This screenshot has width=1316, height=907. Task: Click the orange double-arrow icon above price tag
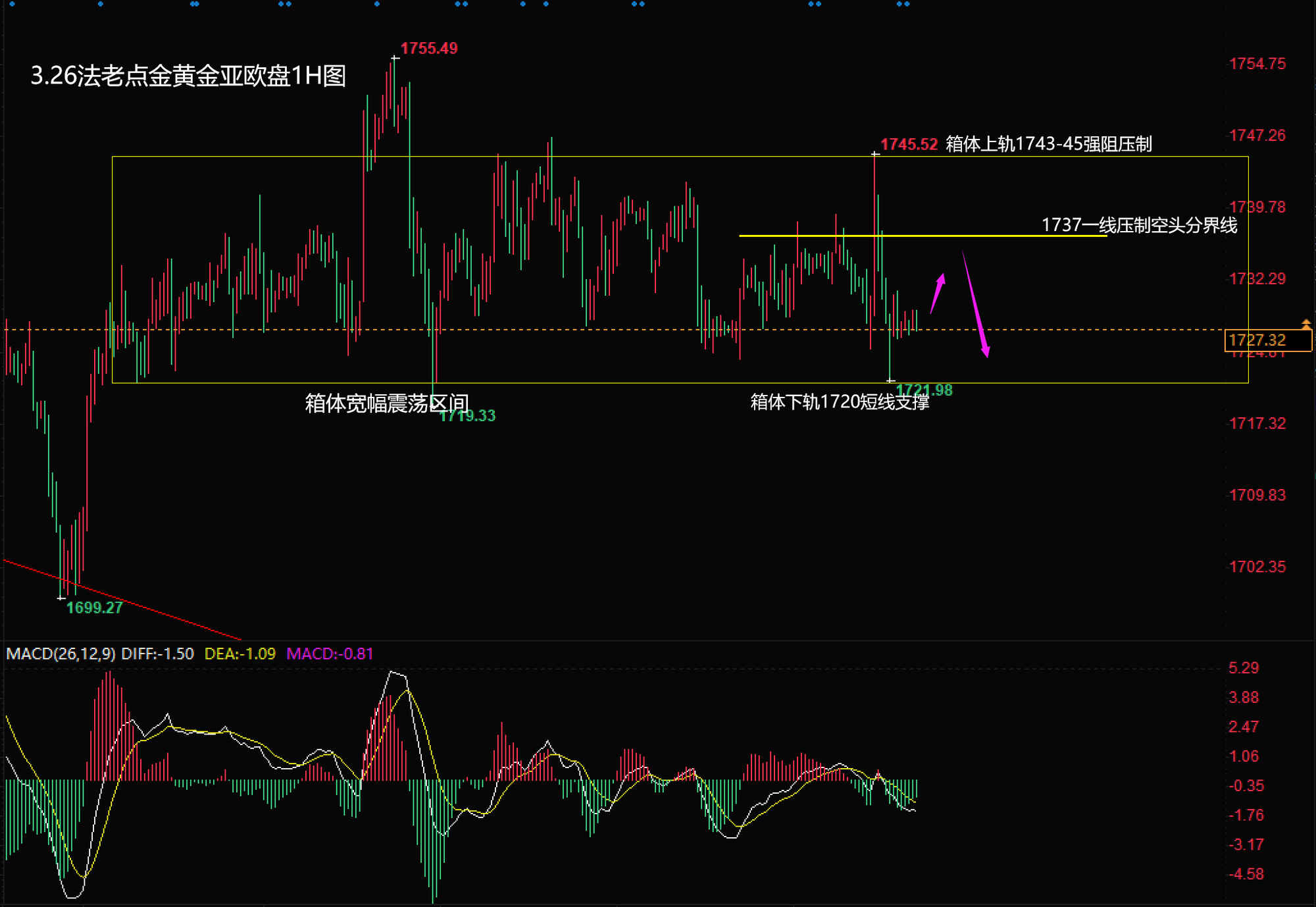[1305, 324]
